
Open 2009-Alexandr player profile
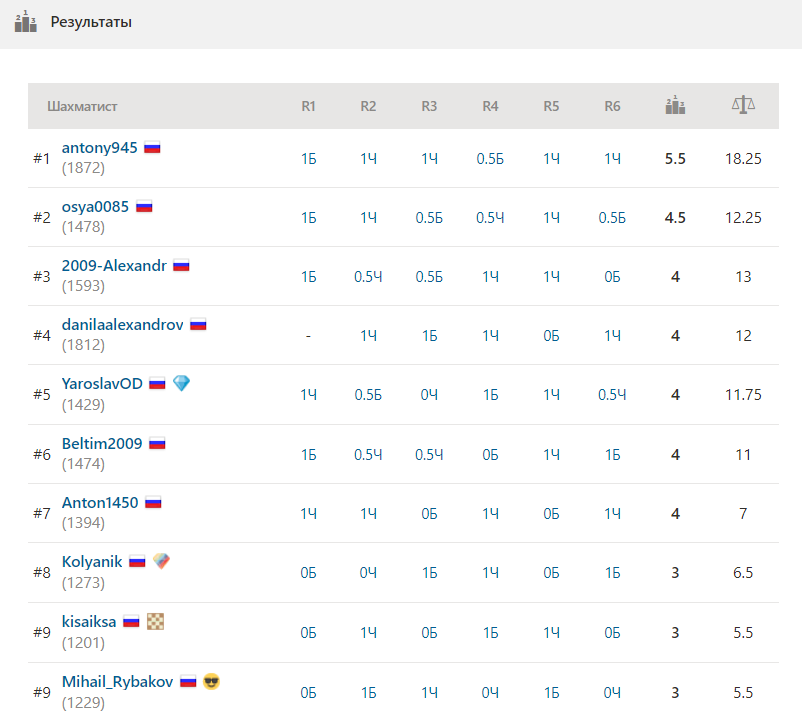(x=114, y=266)
